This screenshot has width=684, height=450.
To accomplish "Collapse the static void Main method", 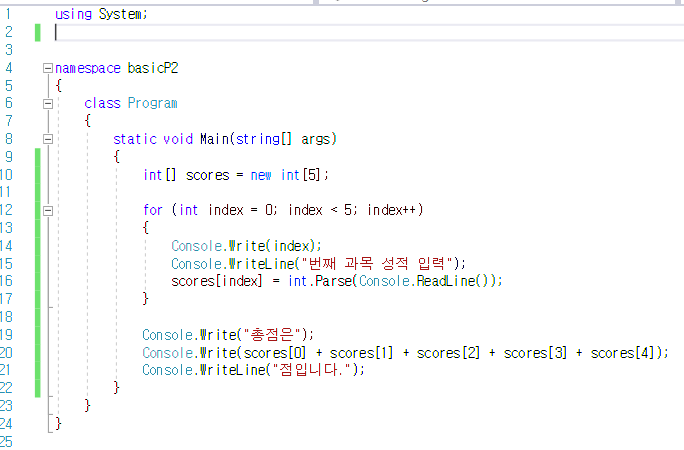I will pos(48,139).
